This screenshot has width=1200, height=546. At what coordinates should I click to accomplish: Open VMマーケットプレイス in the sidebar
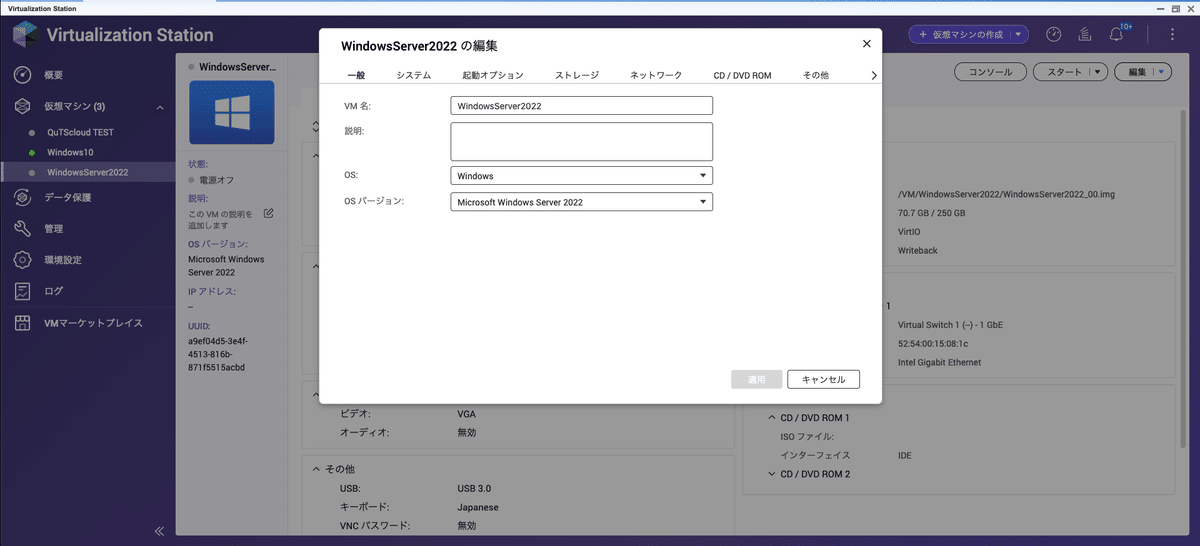click(x=93, y=323)
